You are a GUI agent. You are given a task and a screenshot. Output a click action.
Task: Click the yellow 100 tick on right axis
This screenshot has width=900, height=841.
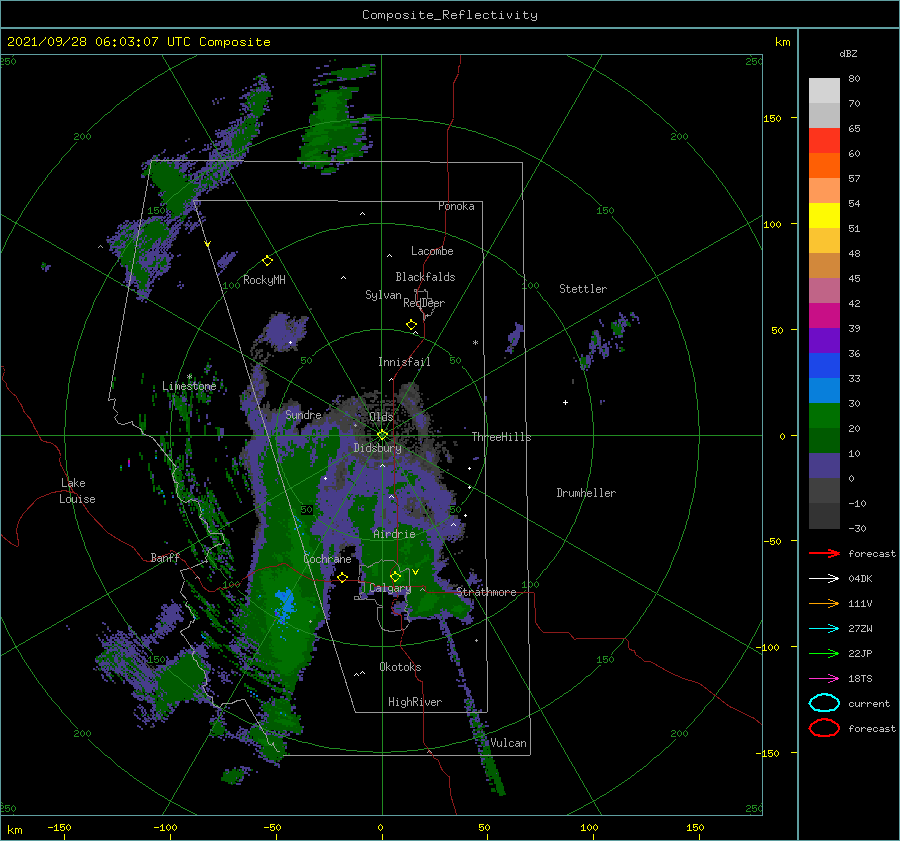772,224
